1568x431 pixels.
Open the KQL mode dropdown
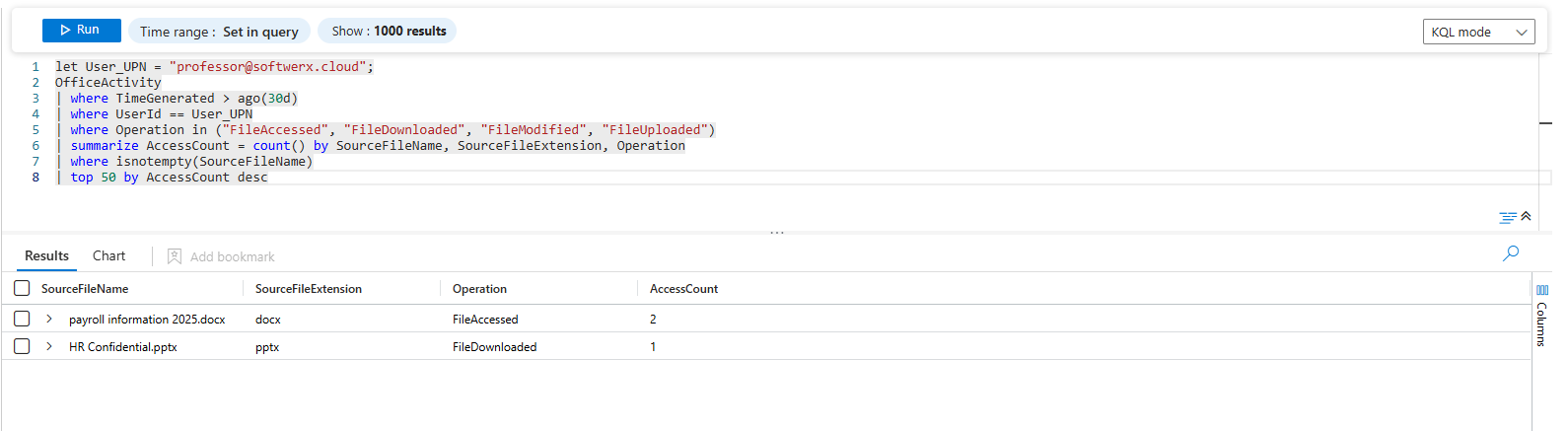click(1478, 32)
